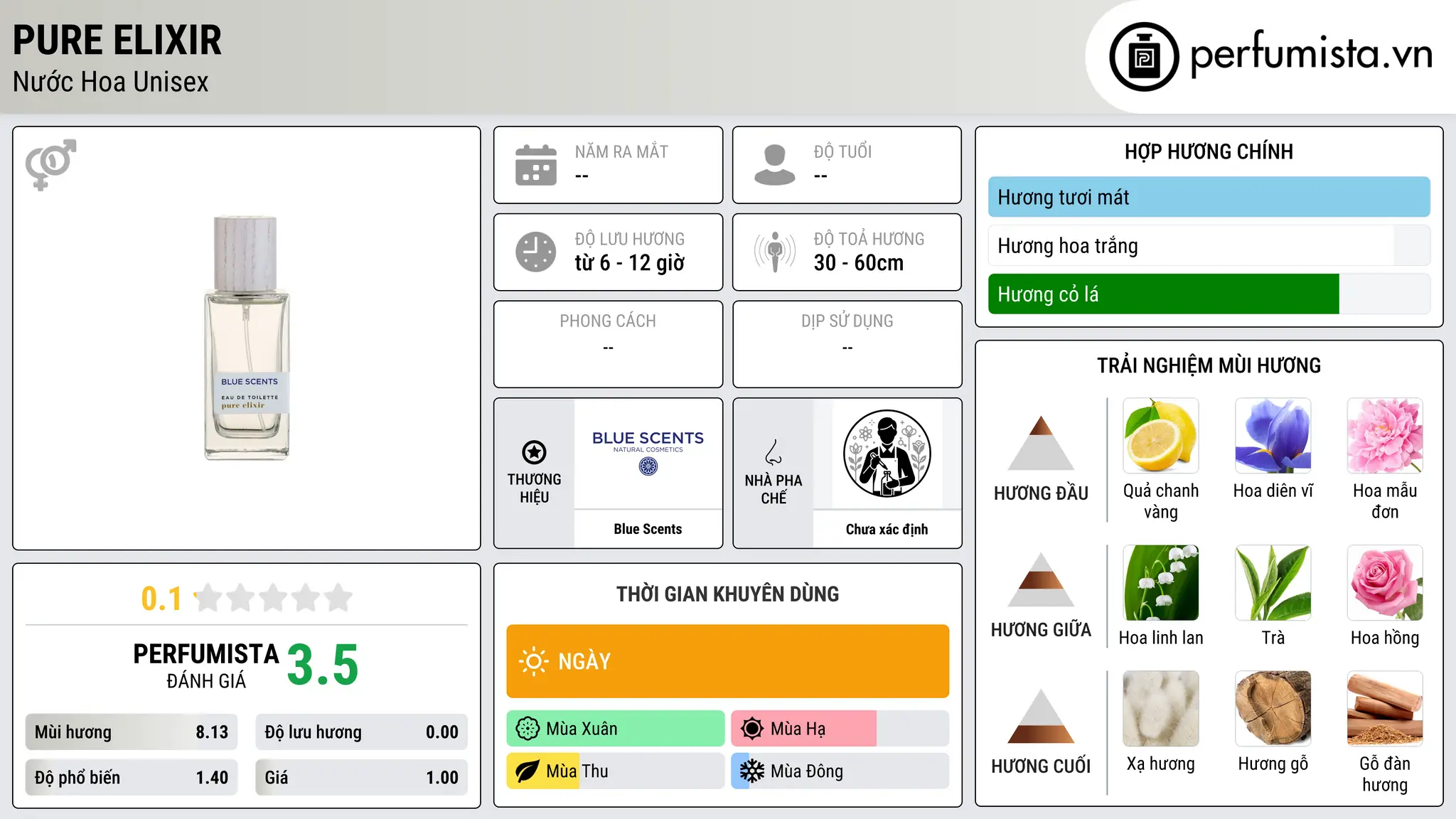
Task: Click the Blue Scents brand logo
Action: (x=648, y=453)
